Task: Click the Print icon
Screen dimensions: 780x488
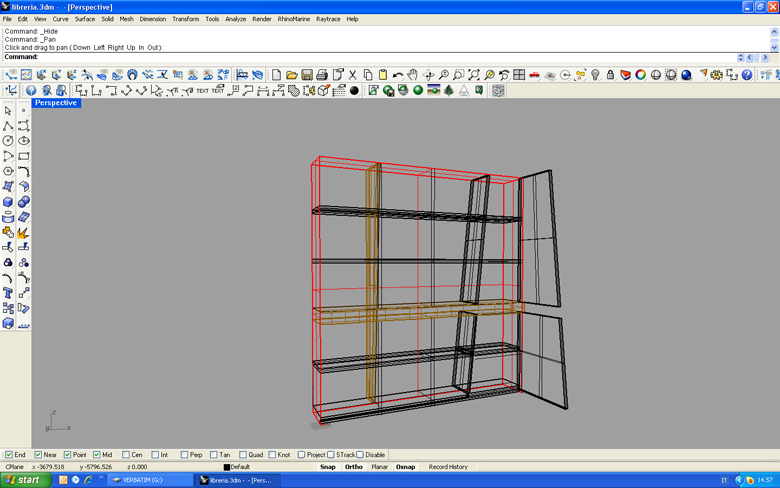Action: pos(322,75)
